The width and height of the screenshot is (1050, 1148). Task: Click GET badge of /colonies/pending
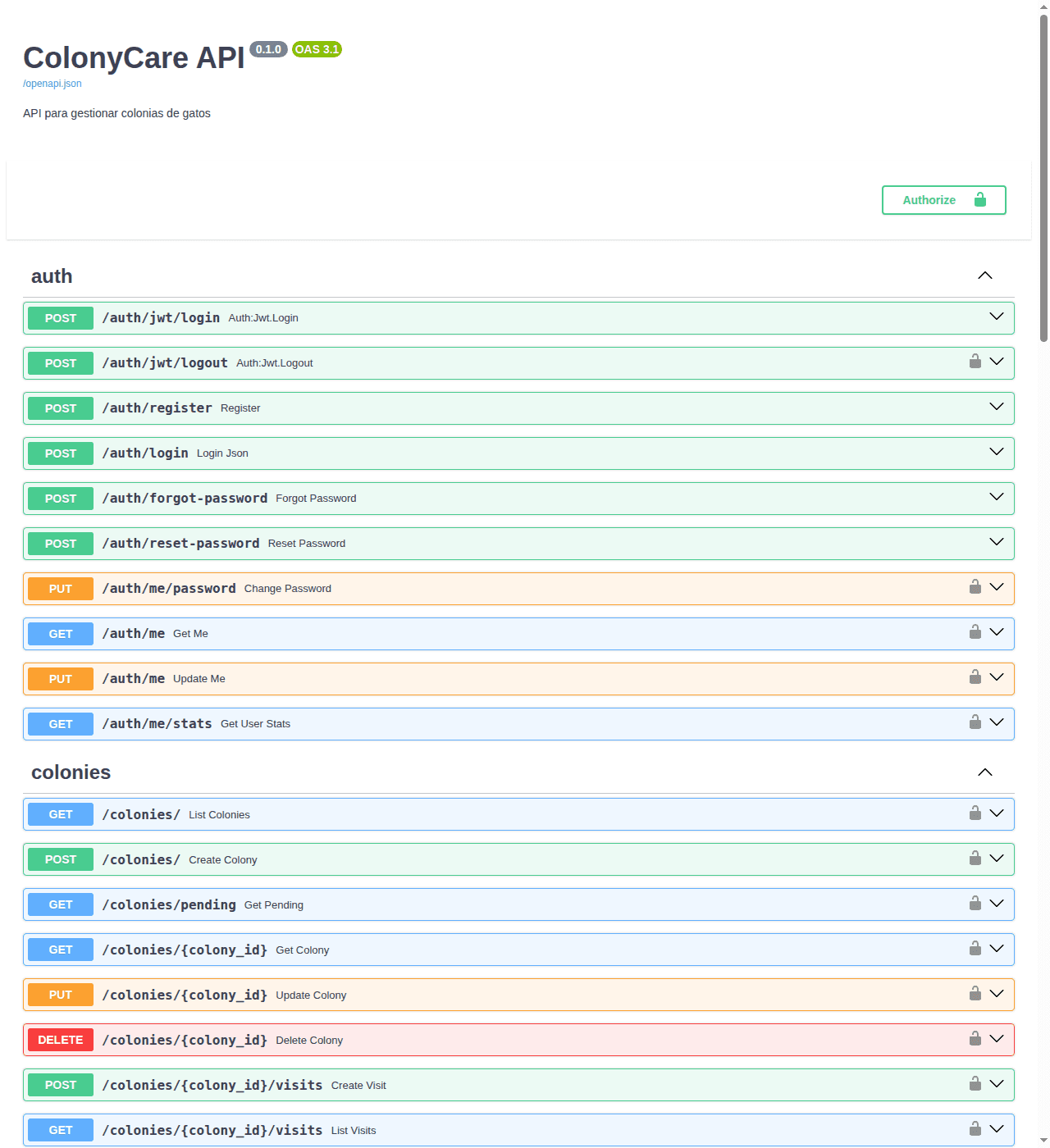(61, 904)
